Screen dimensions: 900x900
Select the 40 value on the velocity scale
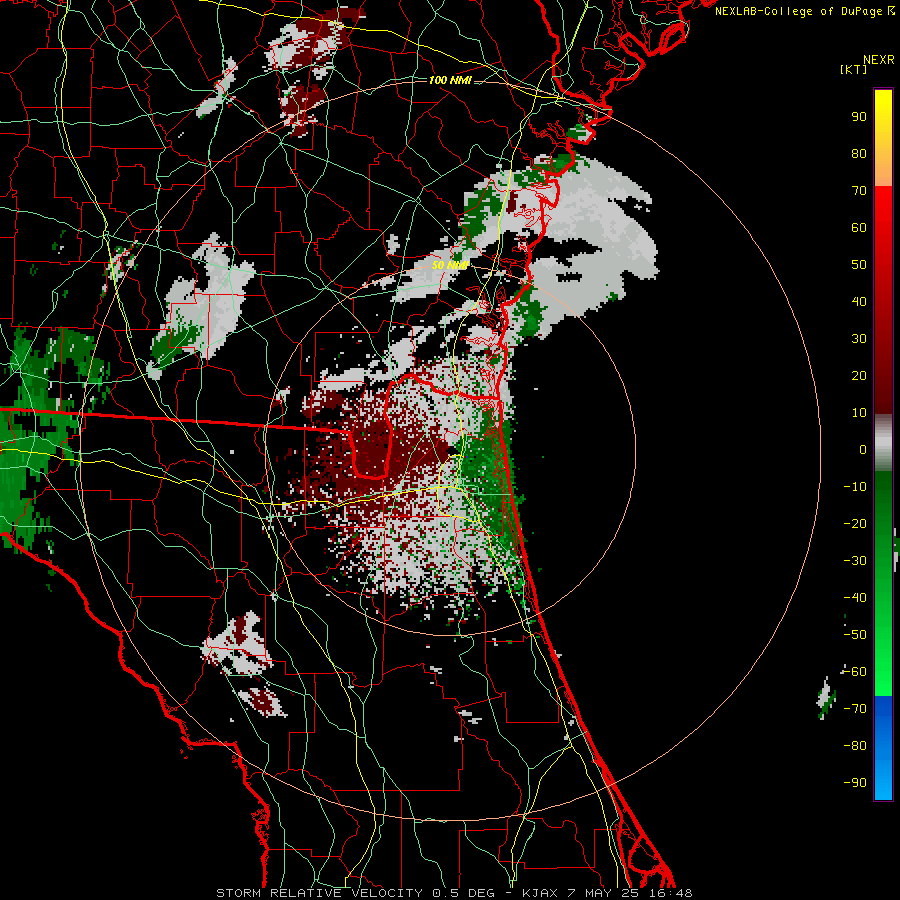[859, 302]
